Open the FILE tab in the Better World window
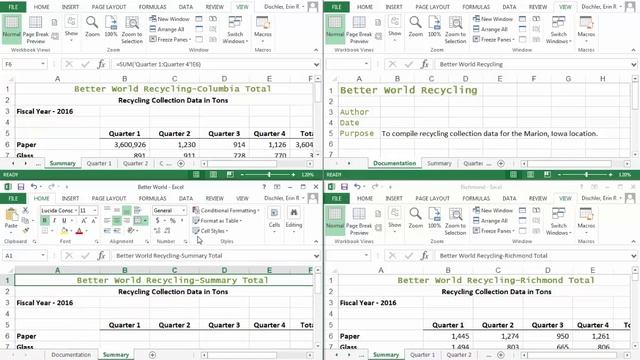Image resolution: width=640 pixels, height=360 pixels. (13, 198)
